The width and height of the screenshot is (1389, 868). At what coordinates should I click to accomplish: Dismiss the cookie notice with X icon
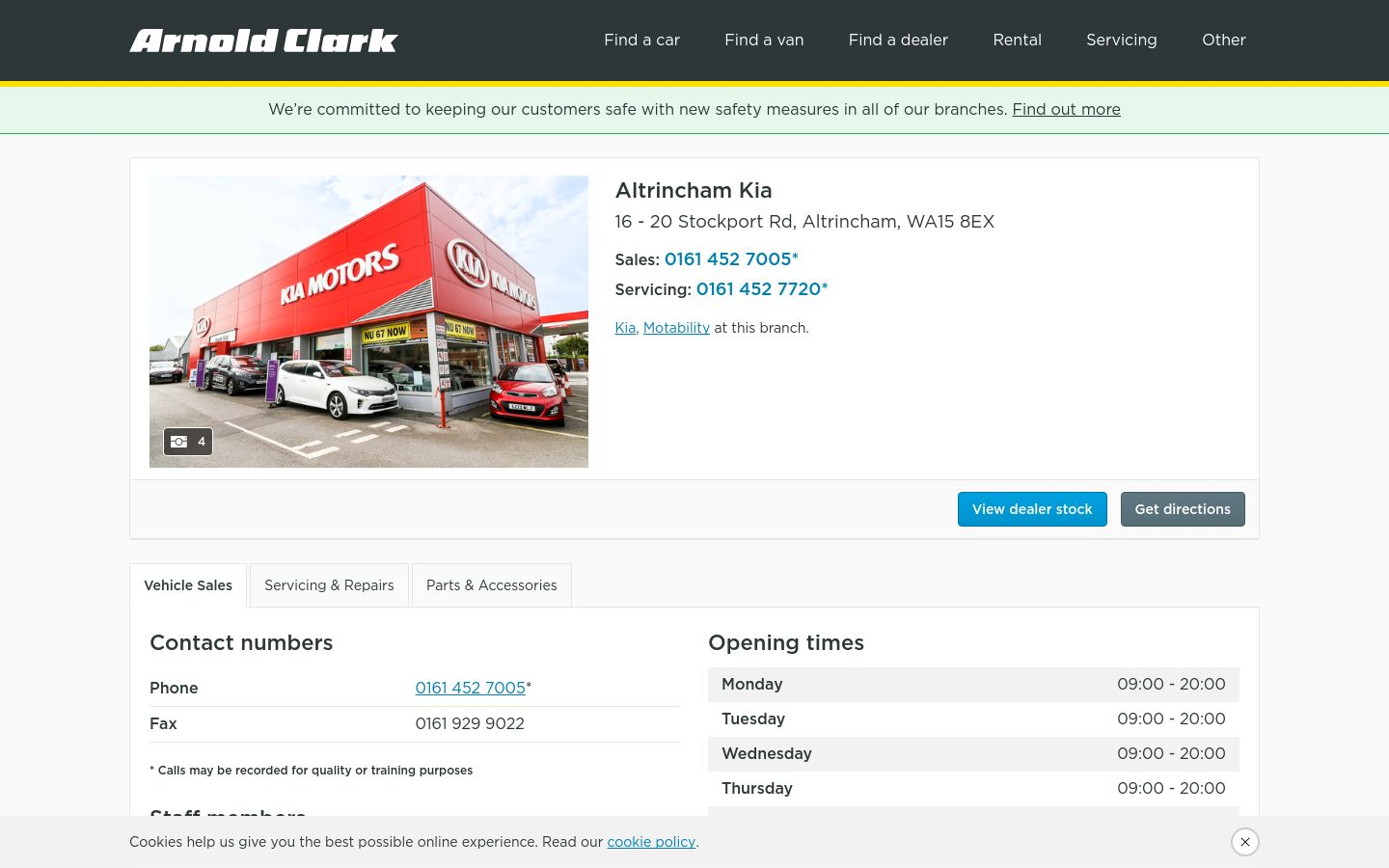(1245, 842)
